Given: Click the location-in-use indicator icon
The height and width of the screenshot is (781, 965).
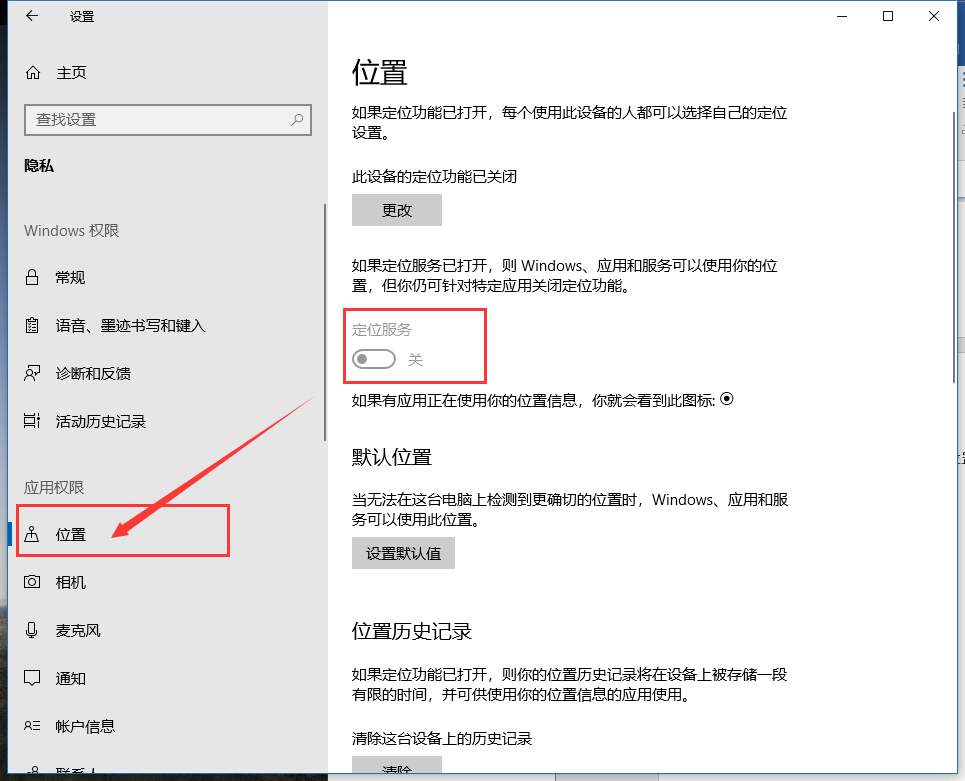Looking at the screenshot, I should [x=727, y=399].
